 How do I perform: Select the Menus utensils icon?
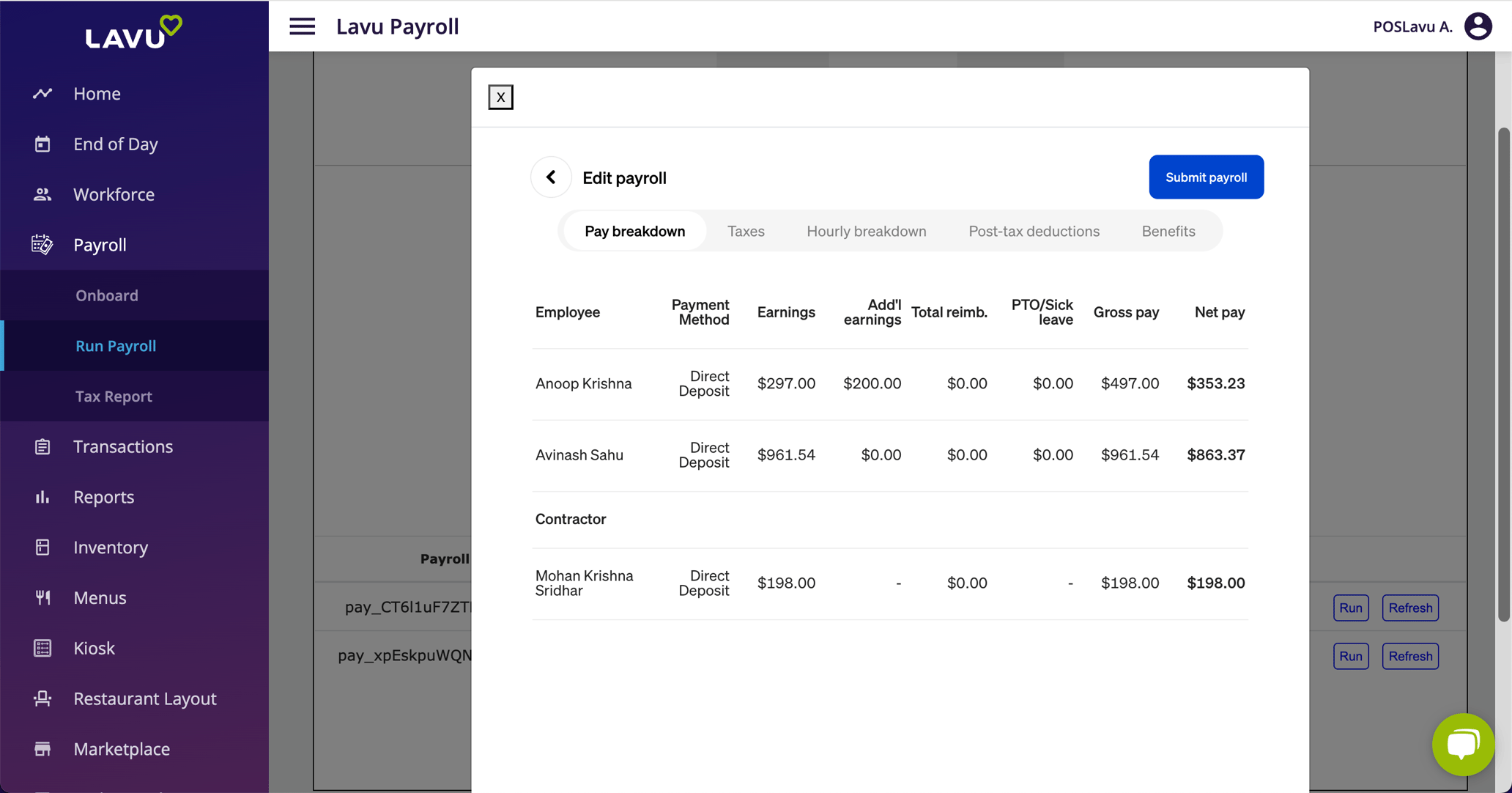(x=42, y=597)
